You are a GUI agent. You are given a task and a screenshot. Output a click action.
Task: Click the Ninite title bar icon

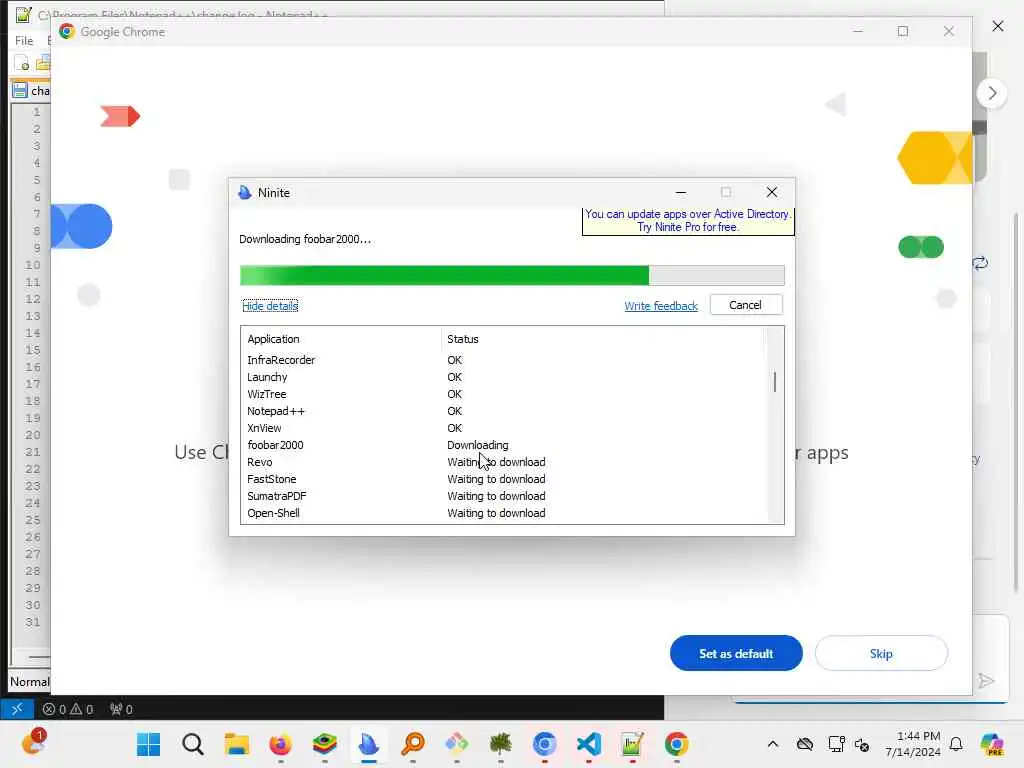click(245, 193)
